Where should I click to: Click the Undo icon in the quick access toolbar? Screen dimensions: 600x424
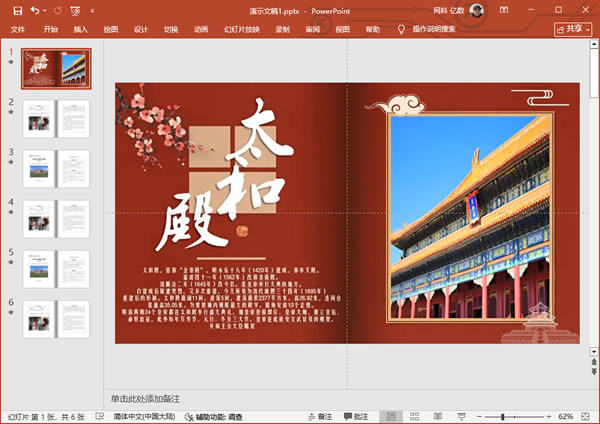click(36, 10)
